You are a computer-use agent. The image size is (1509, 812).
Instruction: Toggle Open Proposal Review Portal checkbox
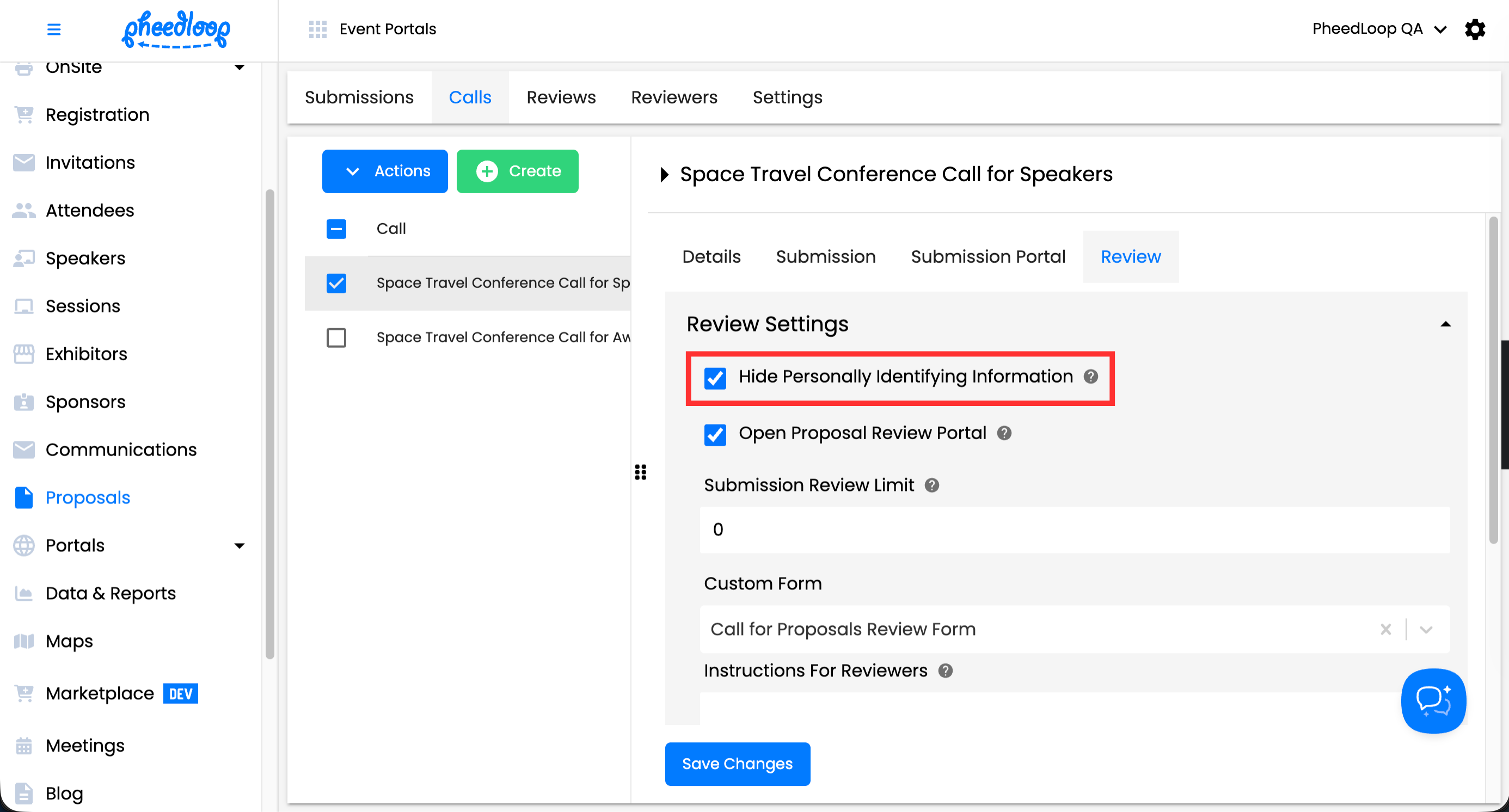715,434
